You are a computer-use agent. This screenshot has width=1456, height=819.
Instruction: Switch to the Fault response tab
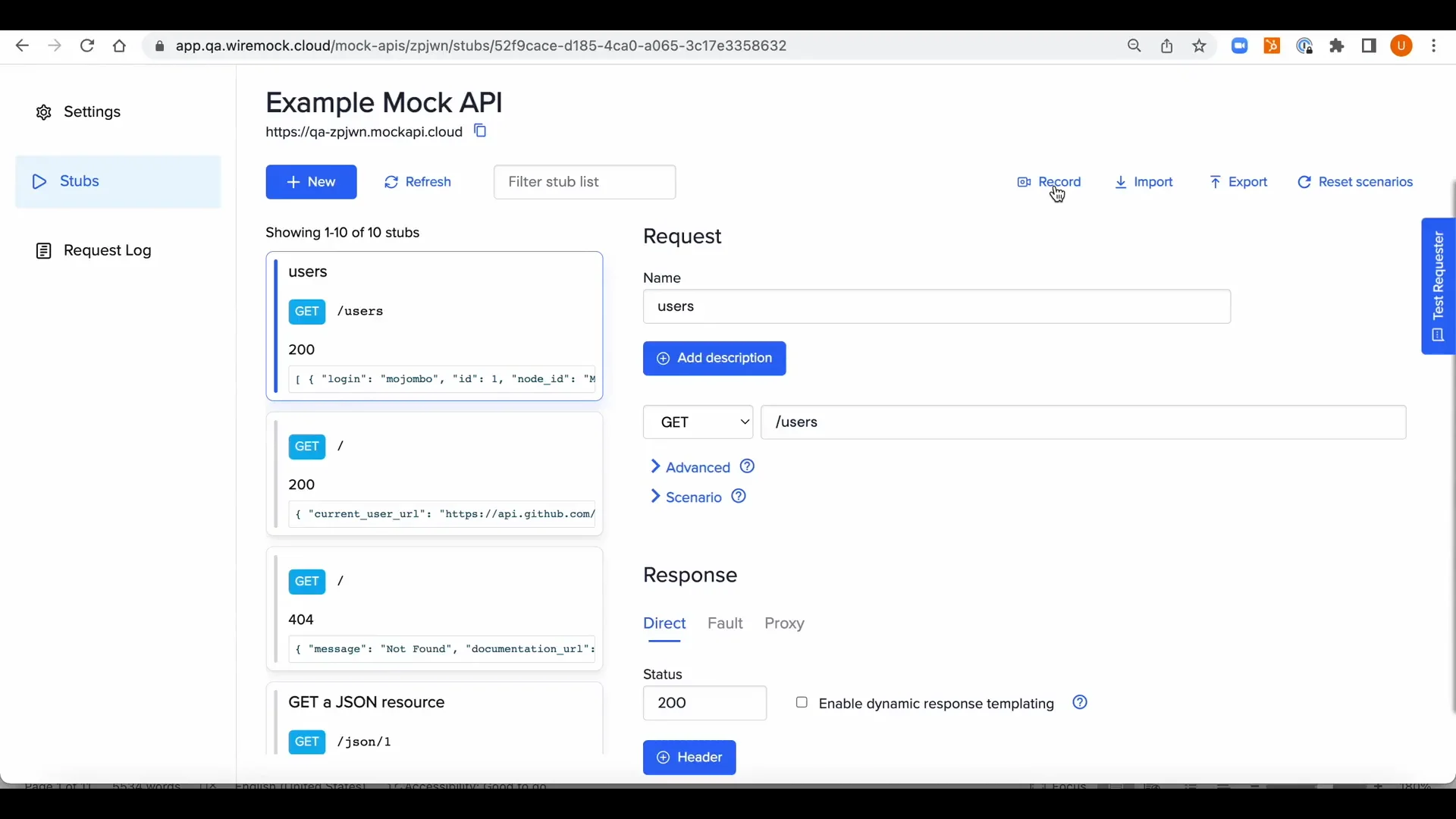(725, 623)
